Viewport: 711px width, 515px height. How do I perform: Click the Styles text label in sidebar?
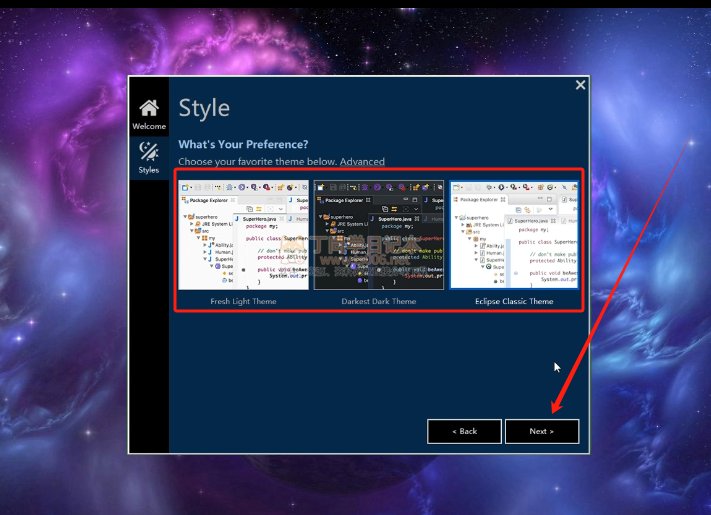(x=148, y=170)
